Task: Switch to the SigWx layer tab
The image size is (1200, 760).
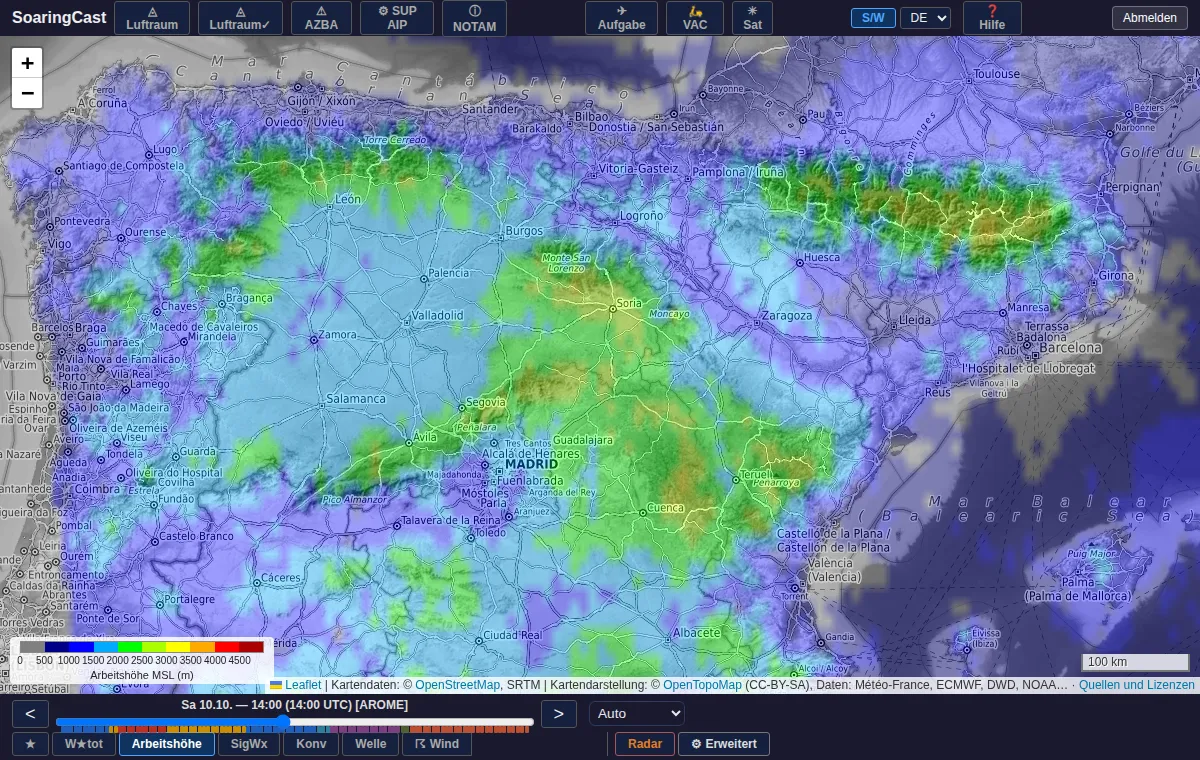Action: (249, 744)
